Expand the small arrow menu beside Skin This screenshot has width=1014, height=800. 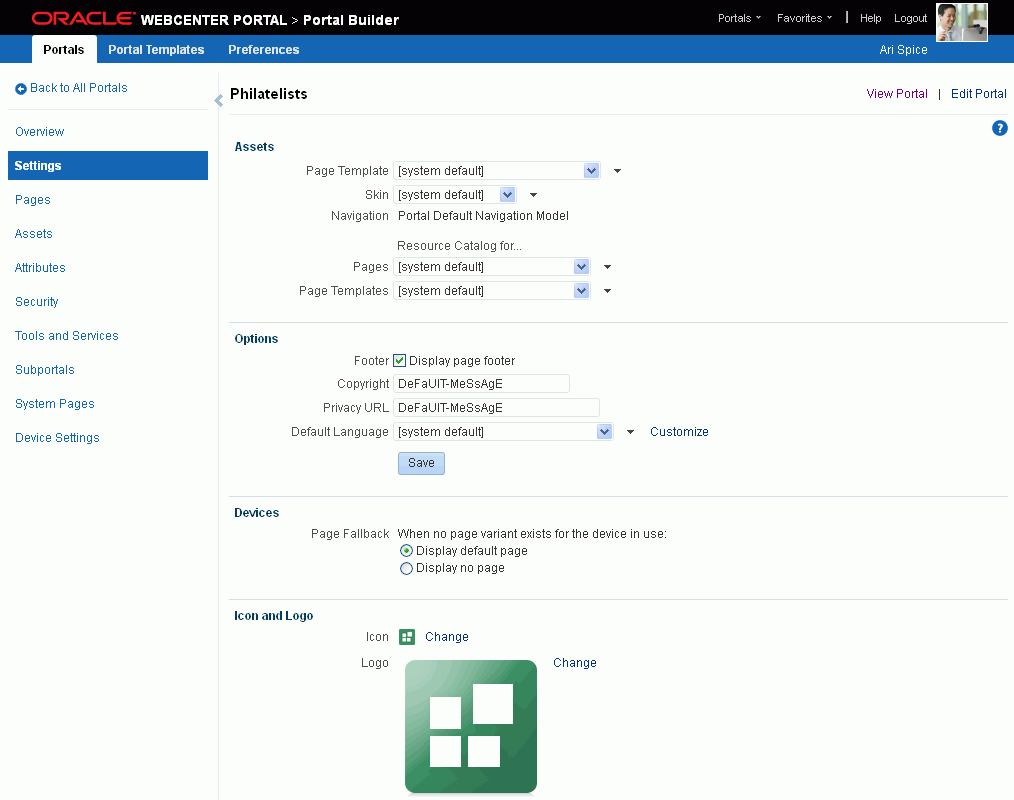534,195
